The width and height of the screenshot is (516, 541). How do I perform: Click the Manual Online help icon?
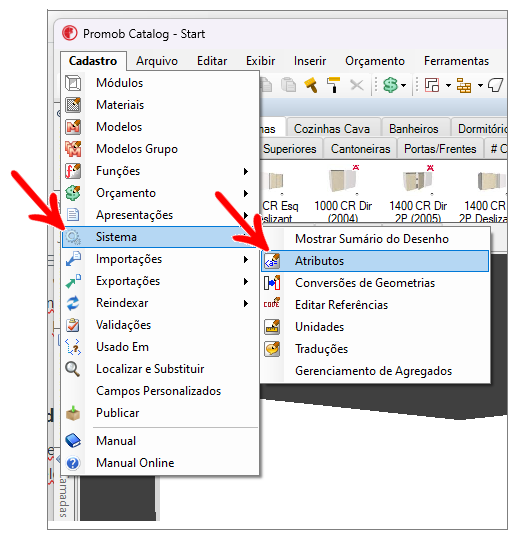click(73, 463)
